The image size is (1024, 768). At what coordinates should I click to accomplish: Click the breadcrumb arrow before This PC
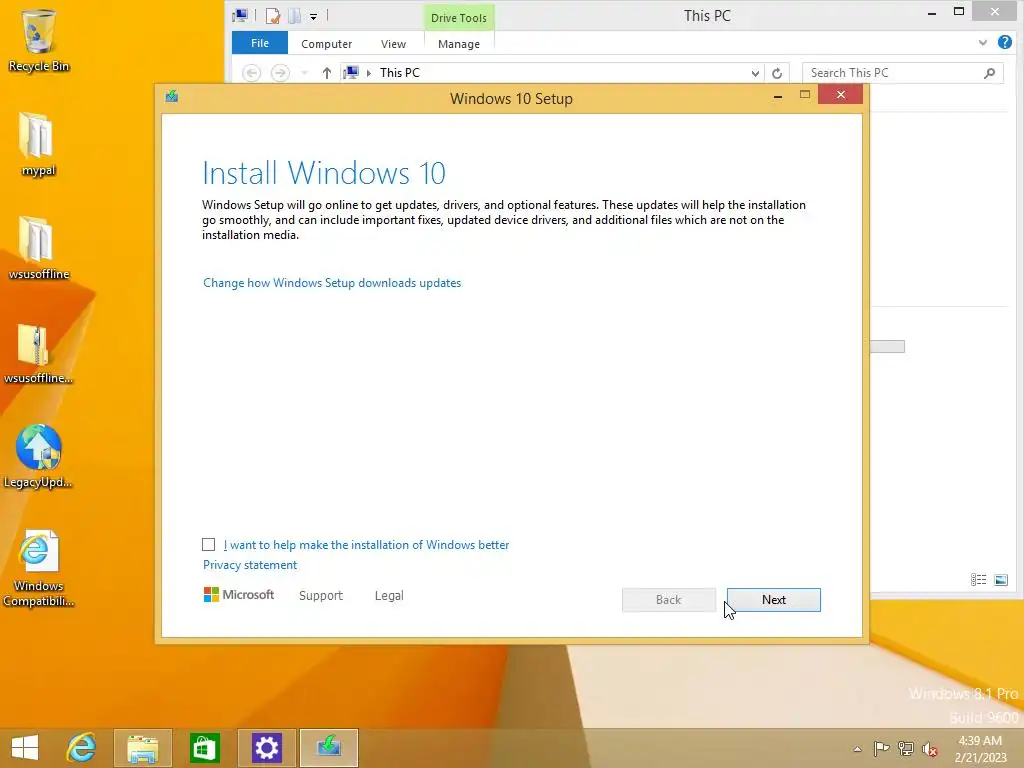click(369, 73)
